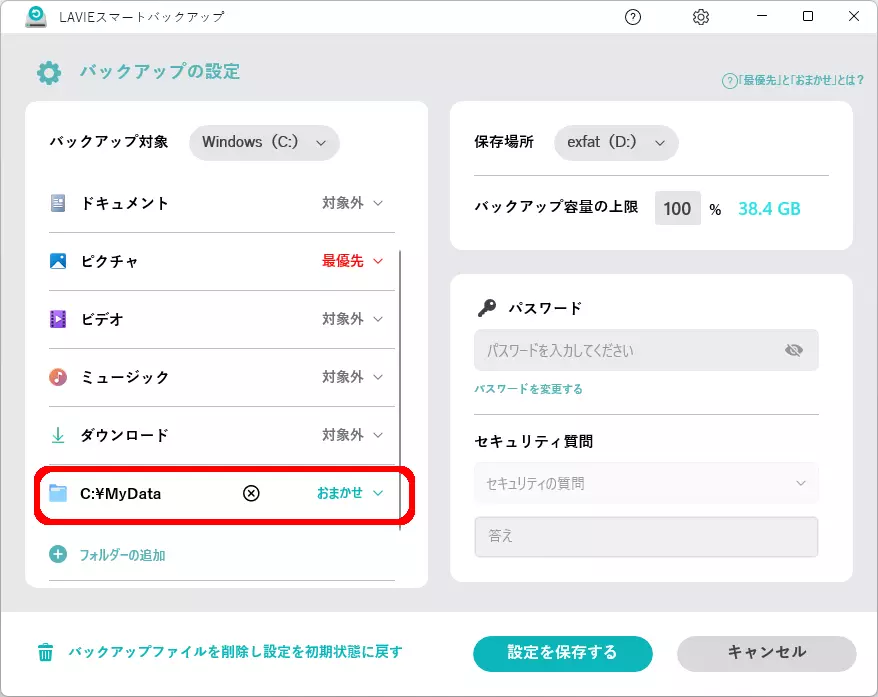The width and height of the screenshot is (878, 697).
Task: Click the ダウンロード row label
Action: pyautogui.click(x=124, y=435)
